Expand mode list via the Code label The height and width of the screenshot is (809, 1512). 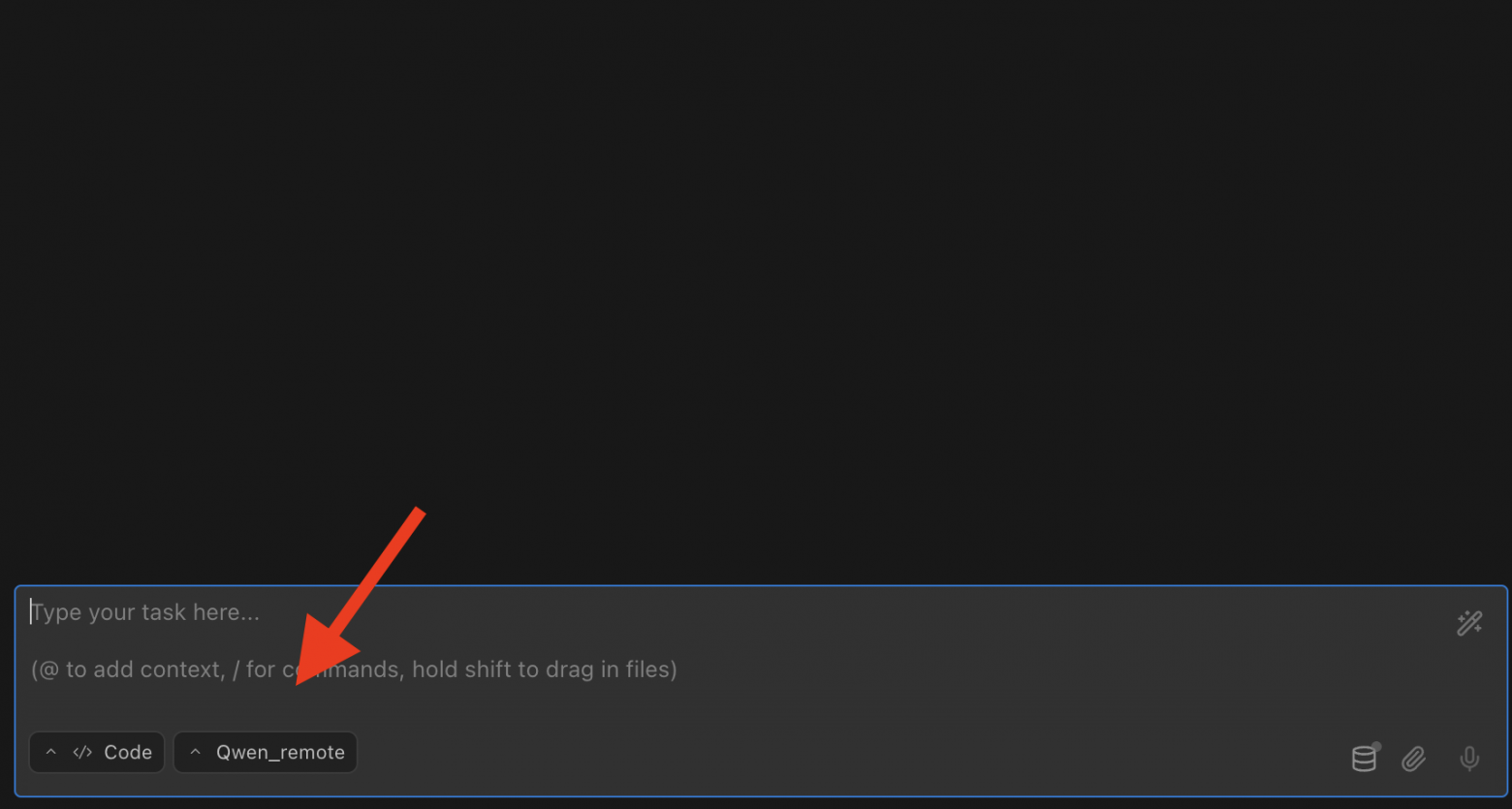point(128,752)
